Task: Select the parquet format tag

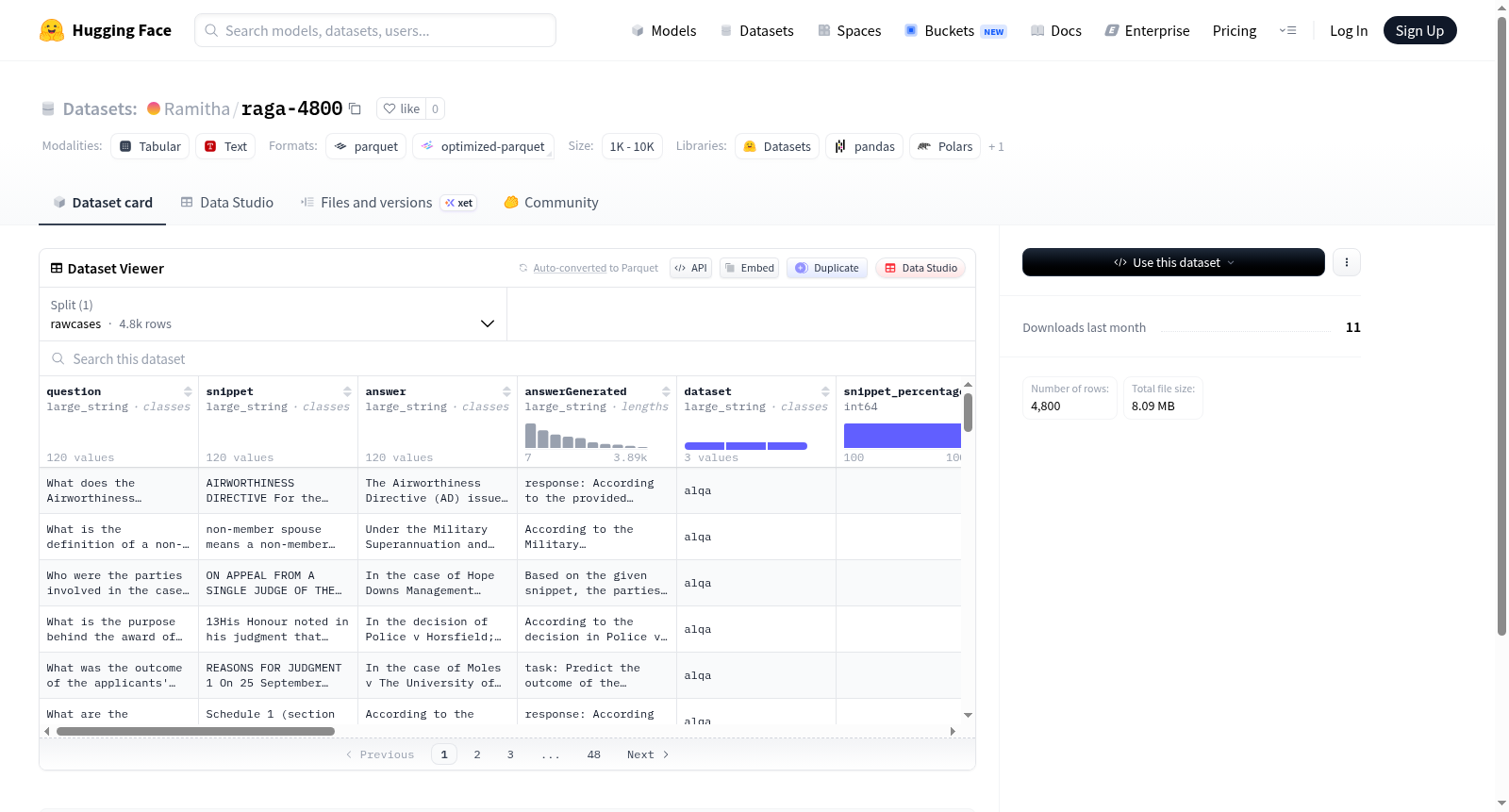Action: pos(366,146)
